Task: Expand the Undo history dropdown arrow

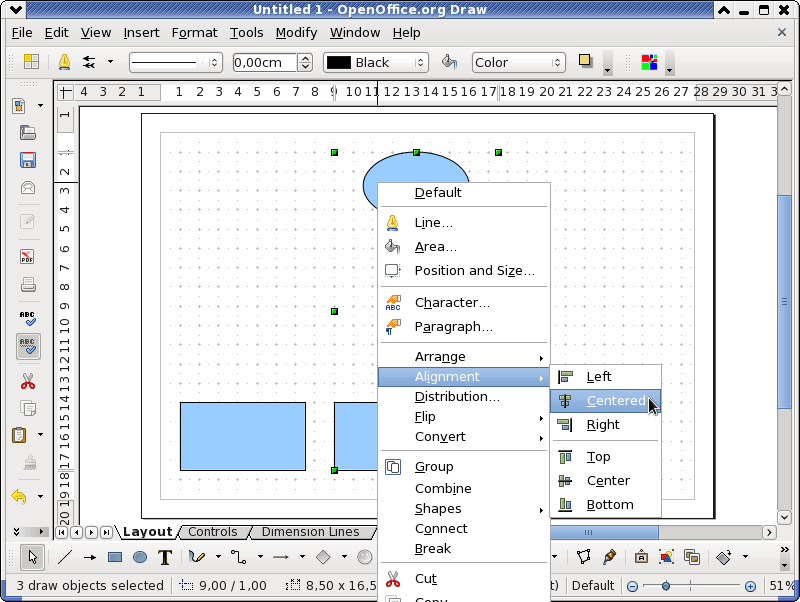Action: tap(40, 496)
